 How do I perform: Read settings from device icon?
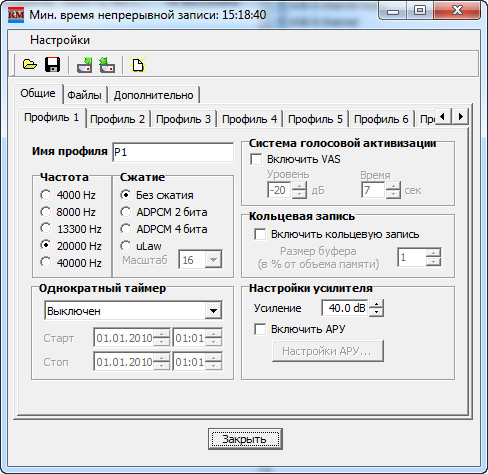(x=107, y=65)
